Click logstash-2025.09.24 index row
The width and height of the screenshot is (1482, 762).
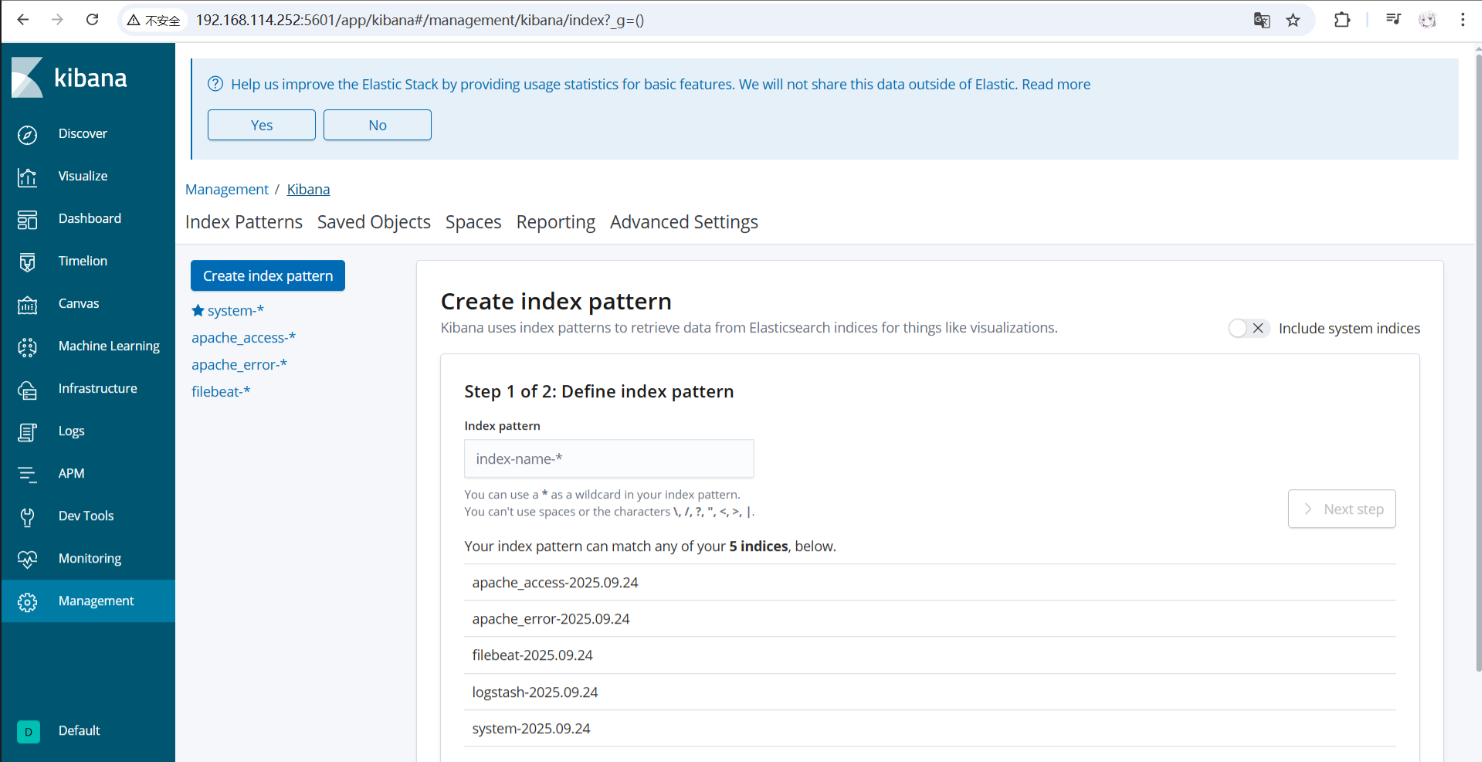point(930,692)
